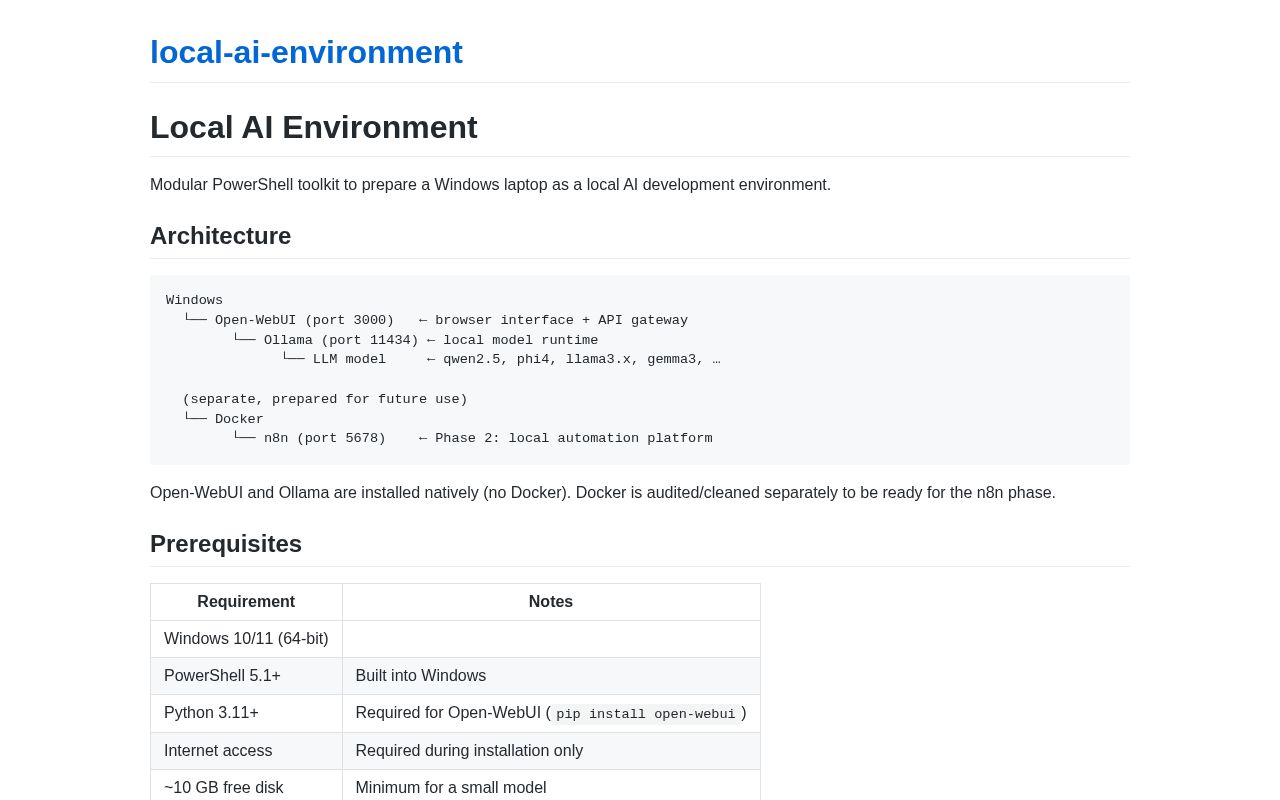The image size is (1280, 800).
Task: Click the ~10 GB free disk cell
Action: (x=246, y=786)
